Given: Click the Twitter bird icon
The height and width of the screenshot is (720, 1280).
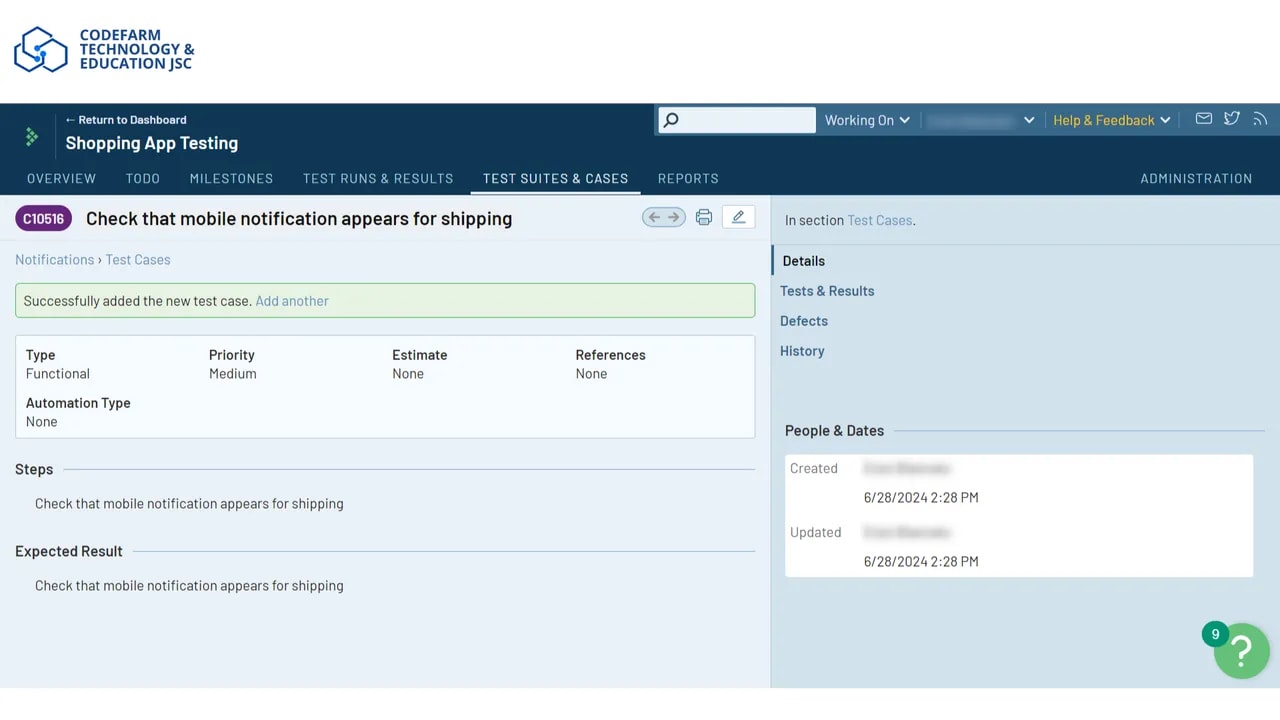Looking at the screenshot, I should (x=1232, y=119).
